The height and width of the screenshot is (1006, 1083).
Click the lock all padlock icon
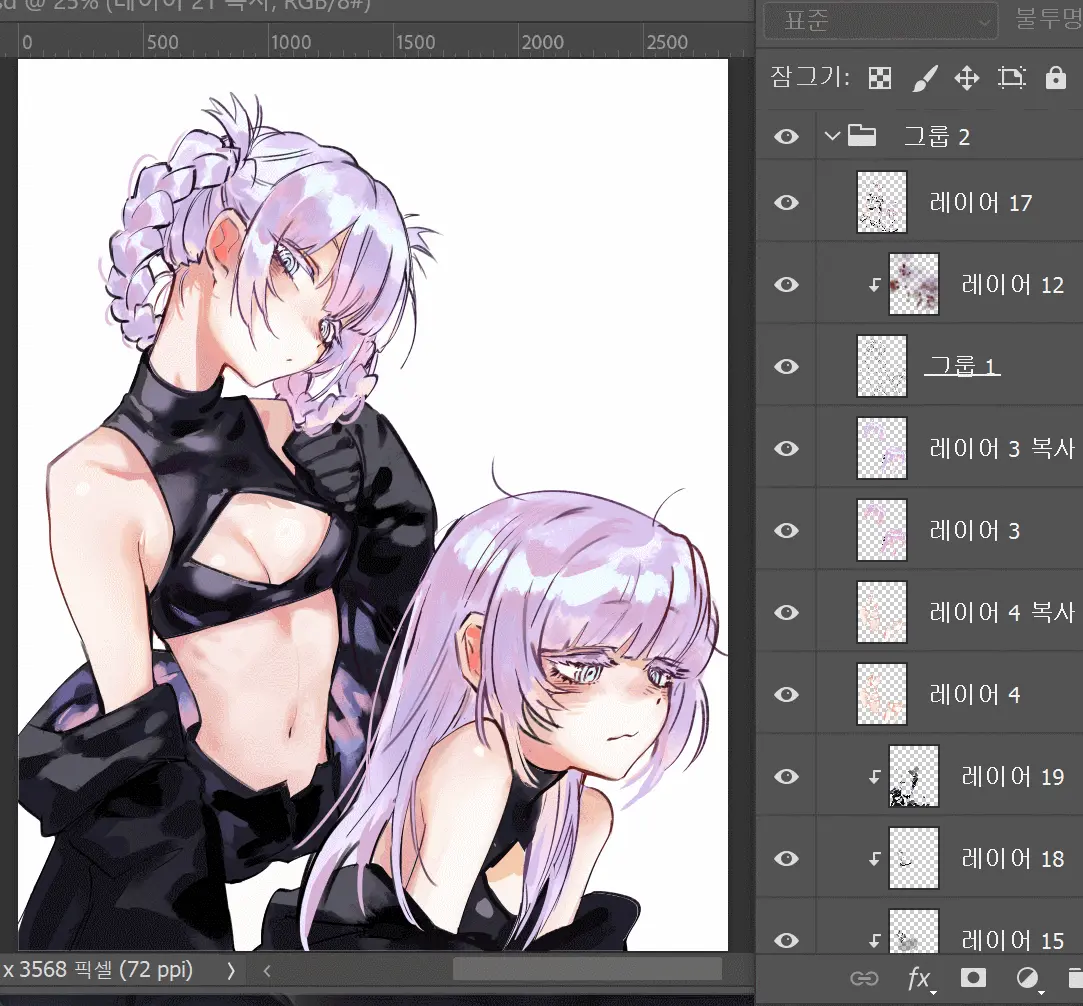[x=1056, y=78]
